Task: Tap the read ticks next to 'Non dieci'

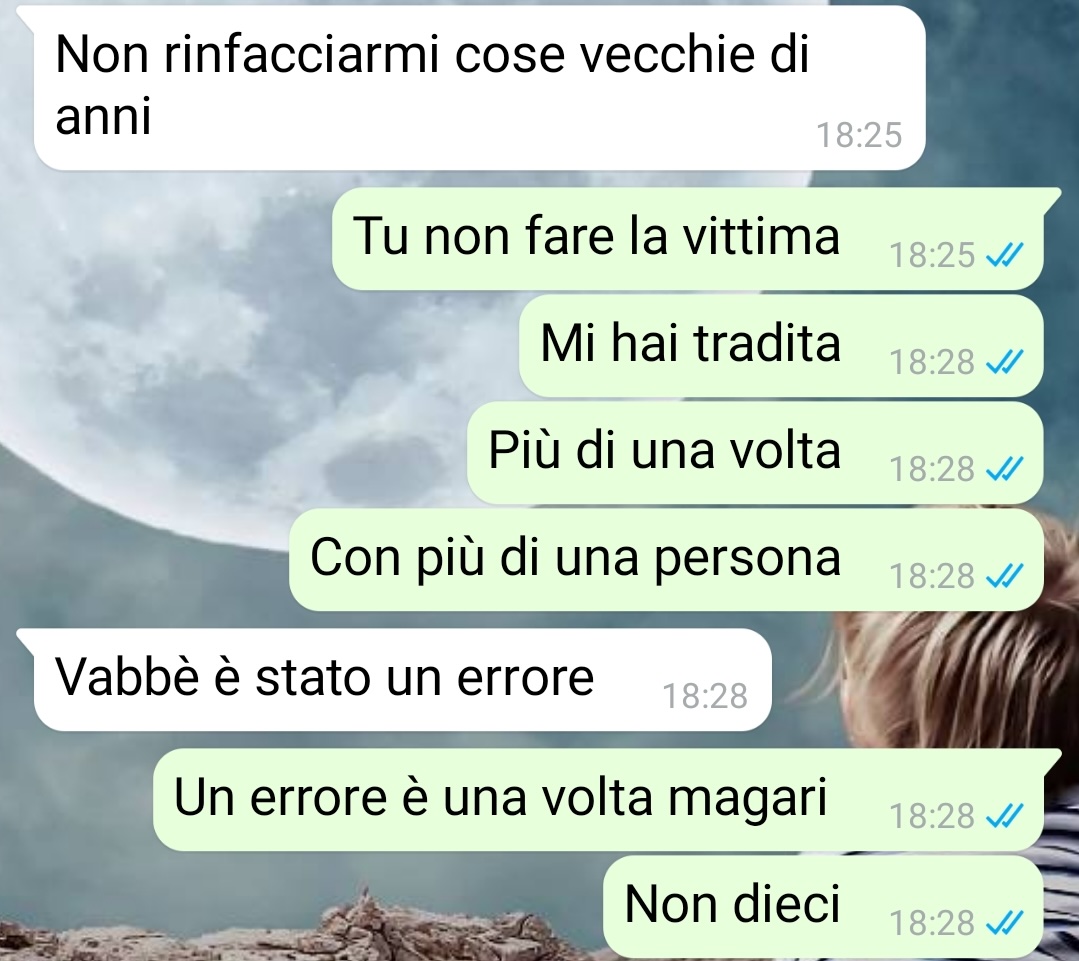Action: point(1005,922)
